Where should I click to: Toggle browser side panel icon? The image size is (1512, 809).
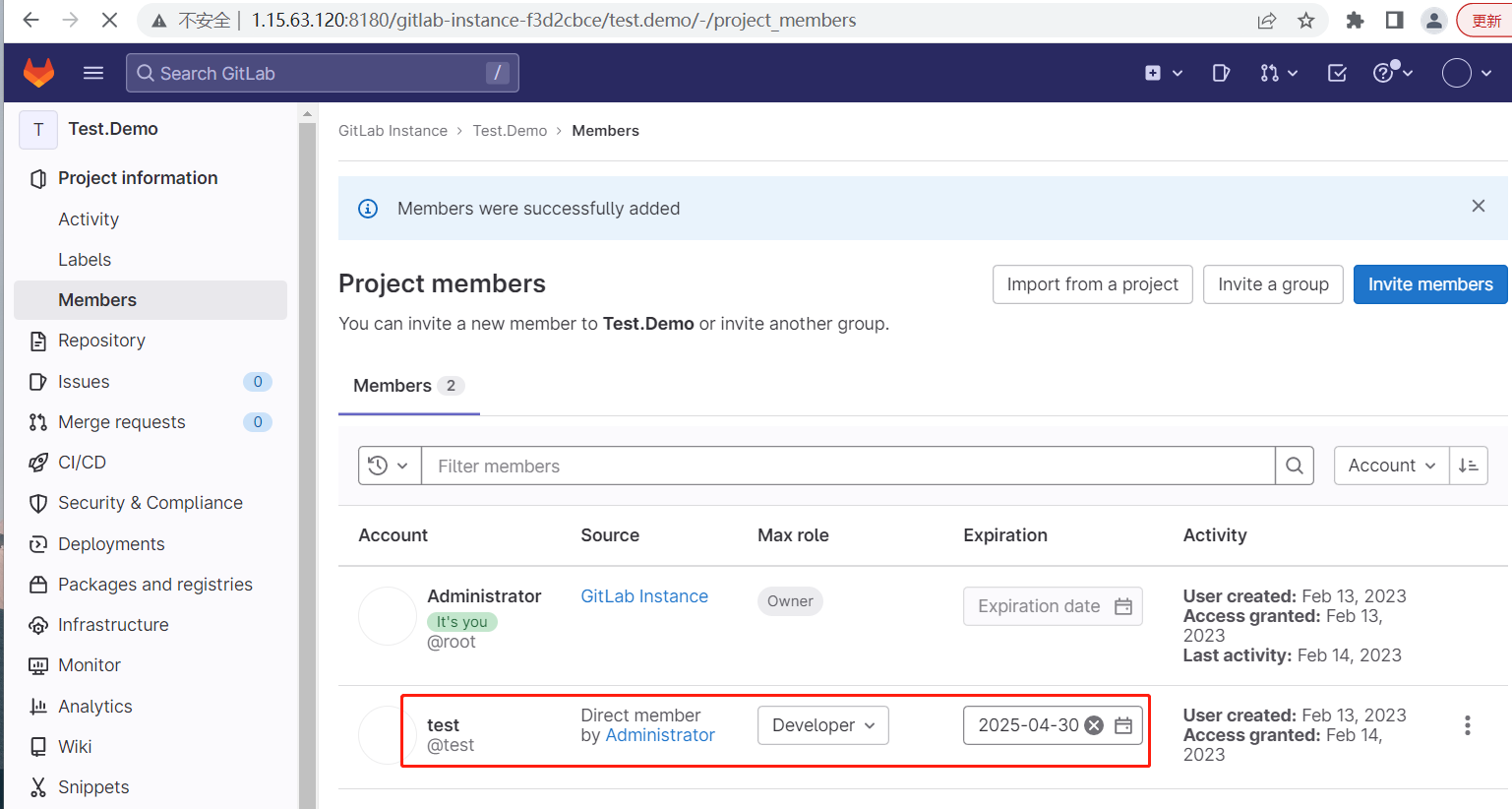point(1394,20)
